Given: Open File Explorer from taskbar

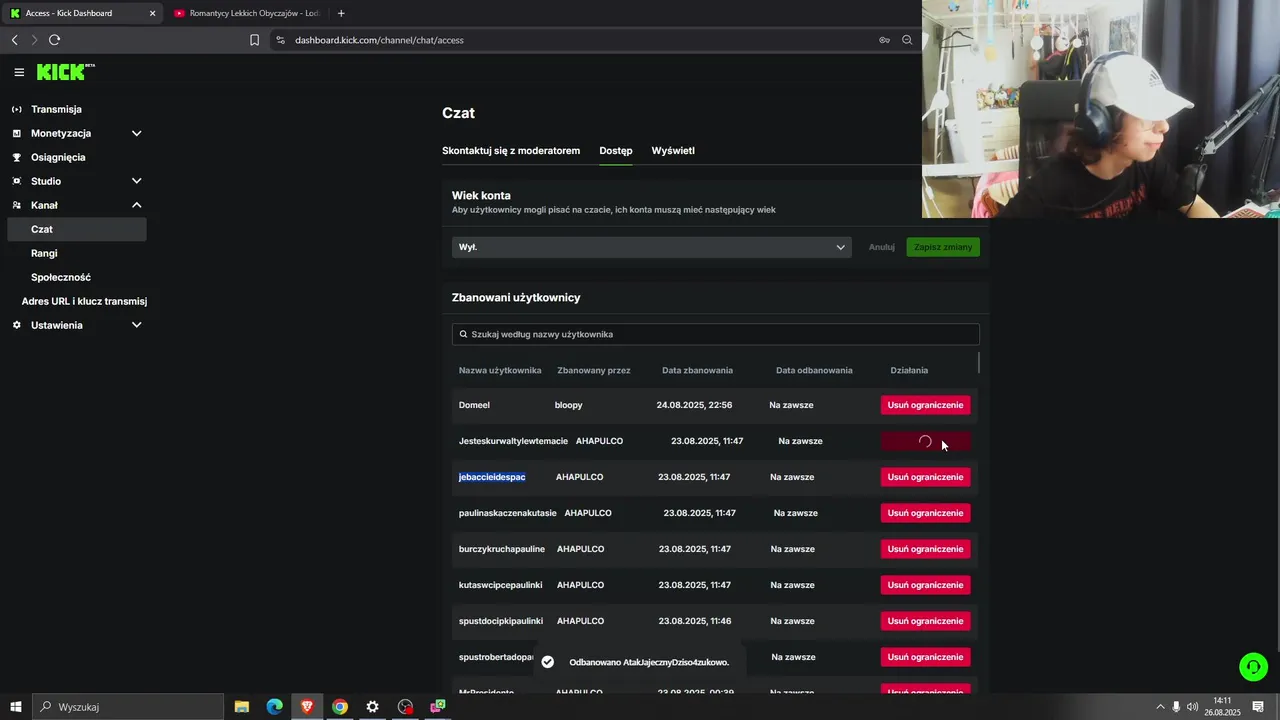Looking at the screenshot, I should 242,707.
